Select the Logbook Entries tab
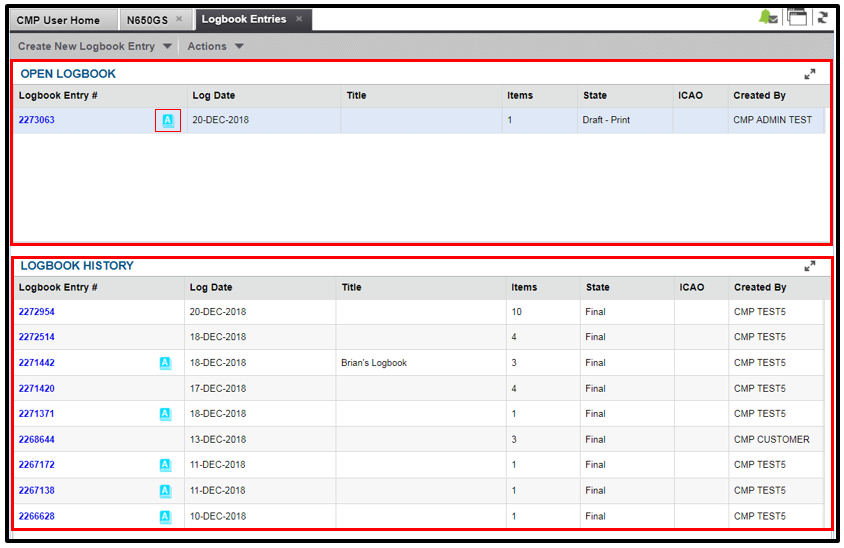Viewport: 844px width, 548px height. [244, 19]
